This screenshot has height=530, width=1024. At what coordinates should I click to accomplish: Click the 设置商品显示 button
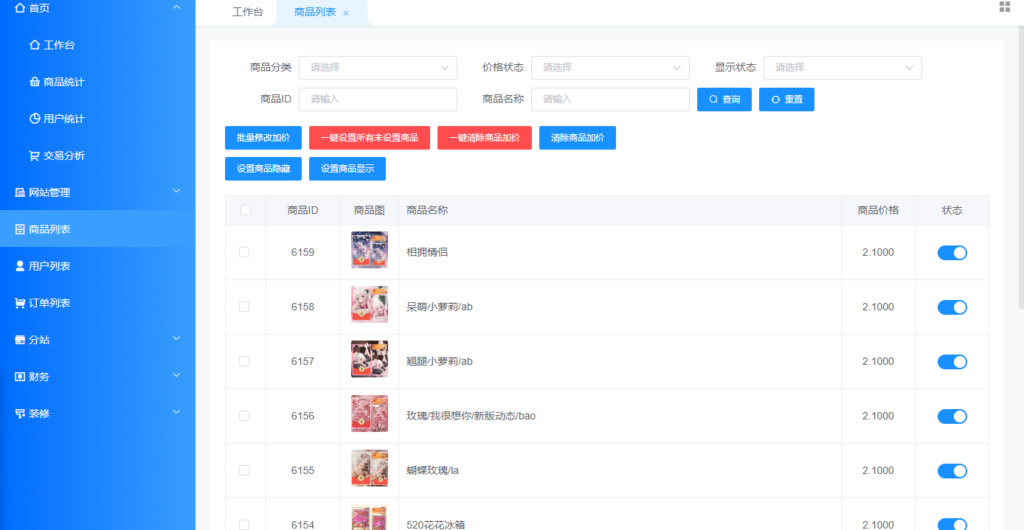coord(347,168)
